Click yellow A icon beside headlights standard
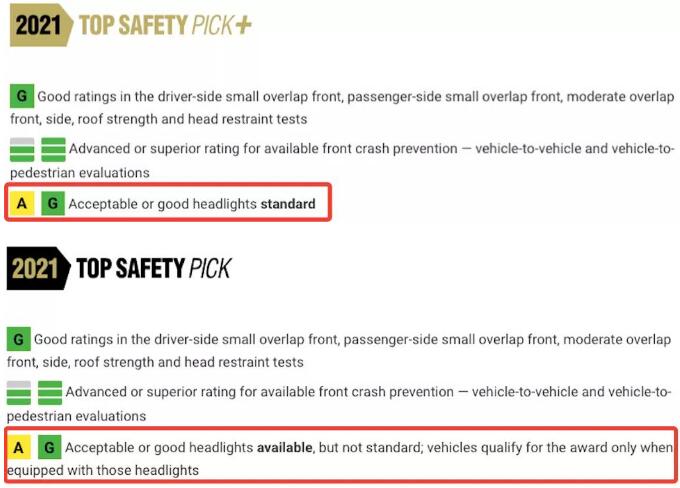Screen dimensions: 680x488 22,203
